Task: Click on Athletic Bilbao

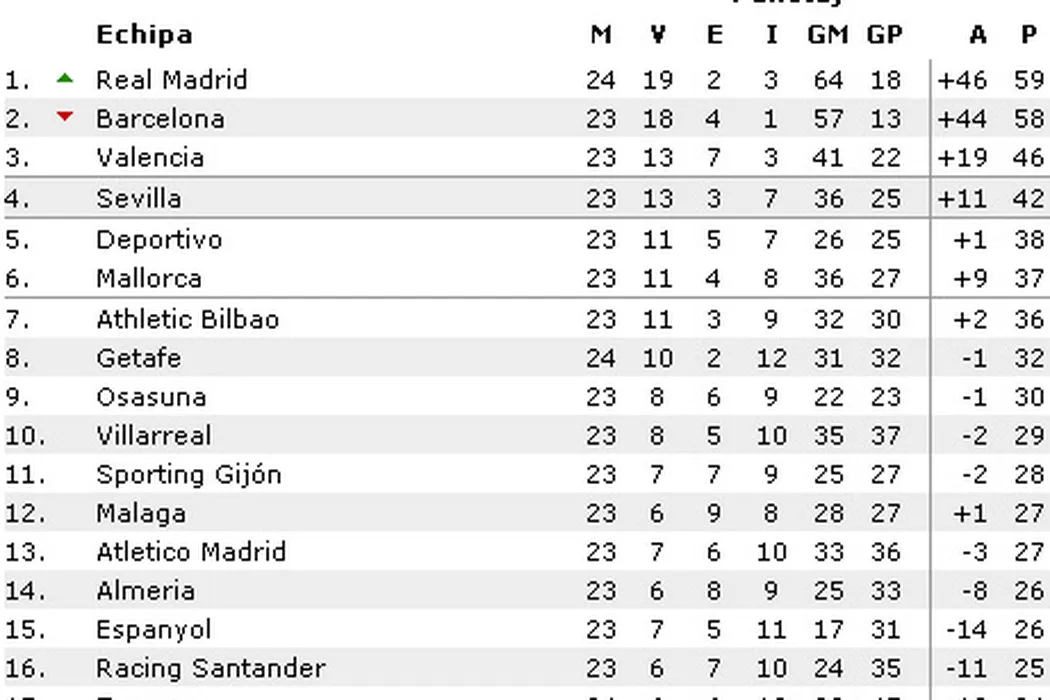Action: [187, 320]
